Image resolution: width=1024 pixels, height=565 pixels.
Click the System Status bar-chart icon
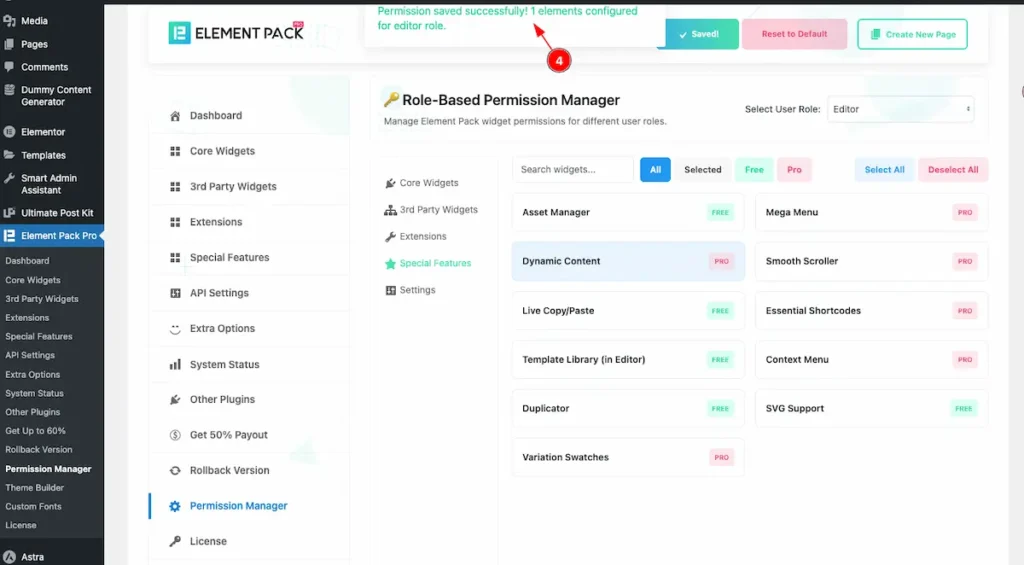pos(175,365)
